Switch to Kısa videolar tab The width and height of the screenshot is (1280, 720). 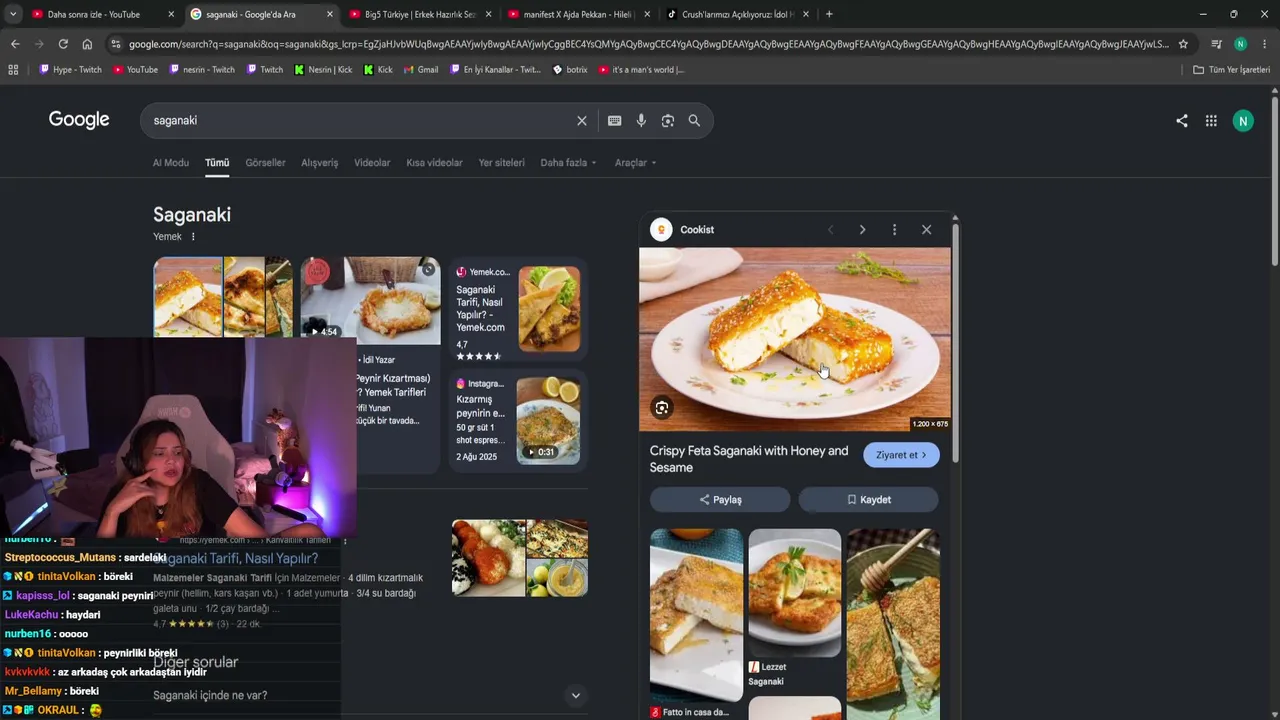(434, 163)
